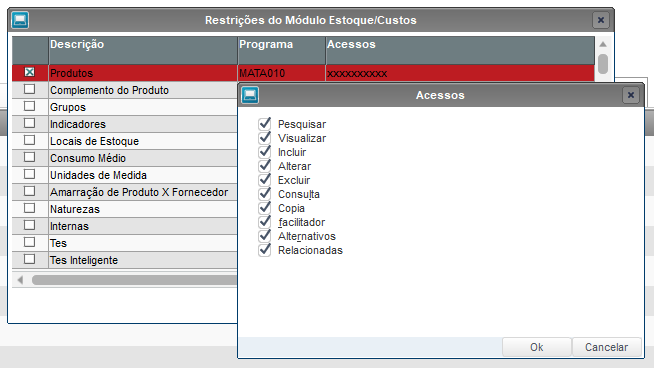The image size is (654, 368).
Task: Click the vertical scrollbar up arrow
Action: (x=603, y=44)
